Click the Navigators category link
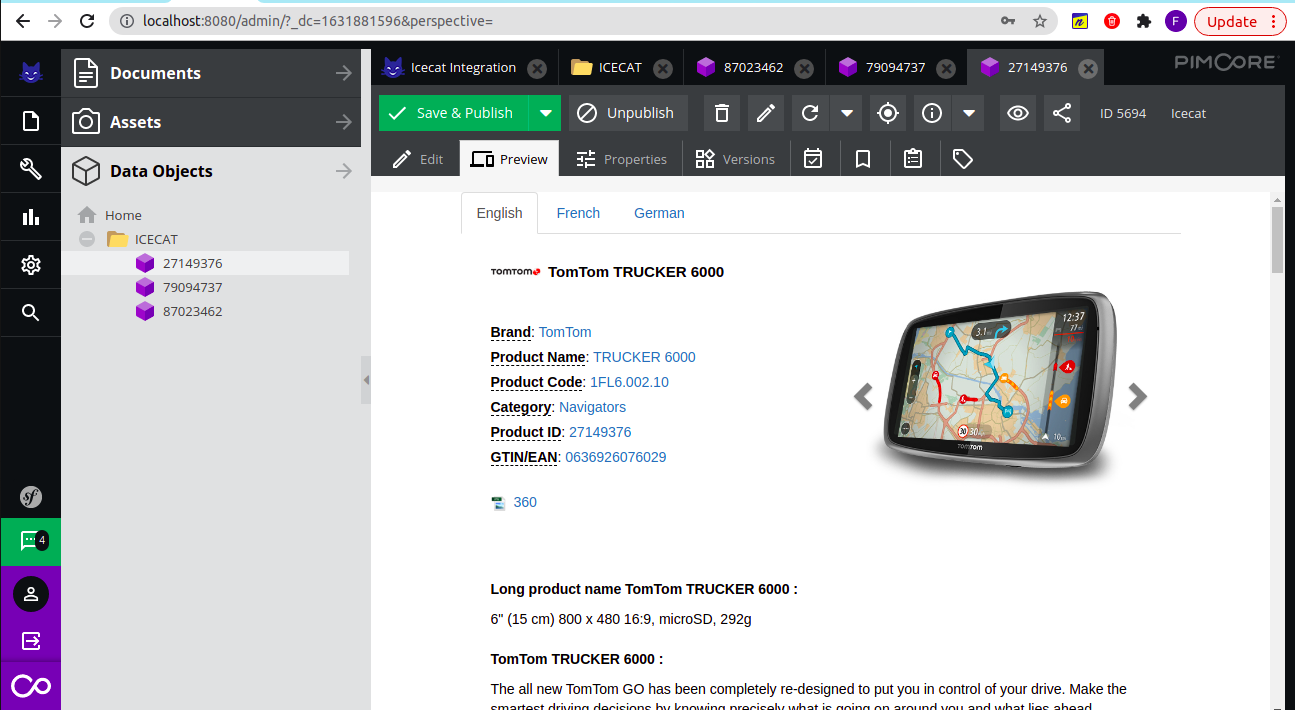The height and width of the screenshot is (710, 1295). tap(592, 407)
